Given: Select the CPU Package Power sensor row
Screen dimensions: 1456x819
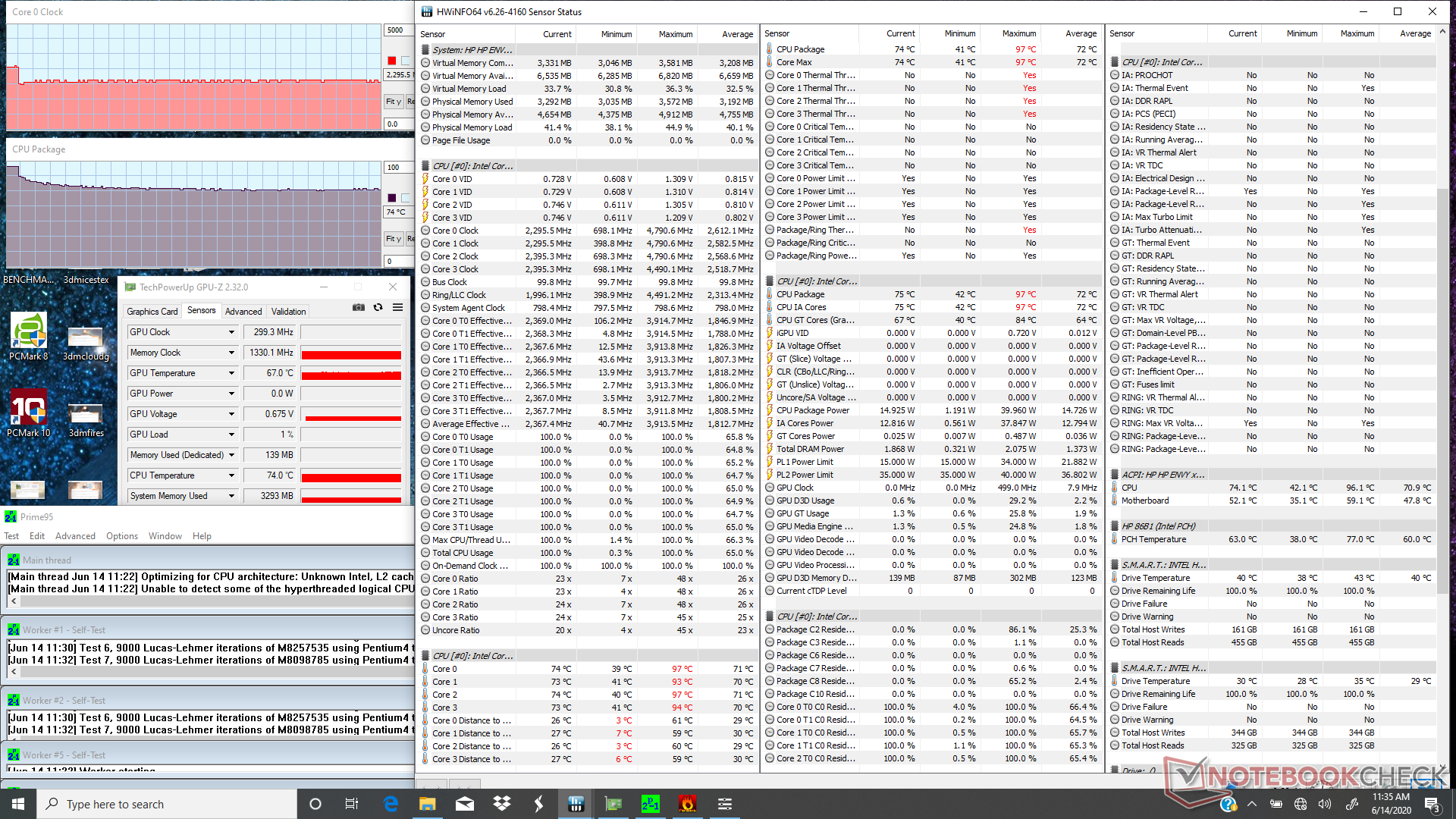Looking at the screenshot, I should pyautogui.click(x=932, y=410).
